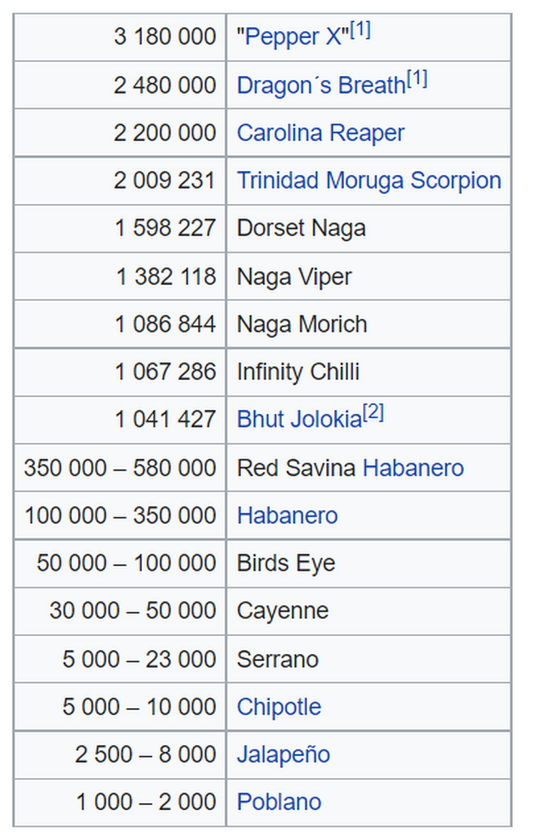Select the Infinity Chilli cell
This screenshot has width=544, height=840.
pos(369,372)
